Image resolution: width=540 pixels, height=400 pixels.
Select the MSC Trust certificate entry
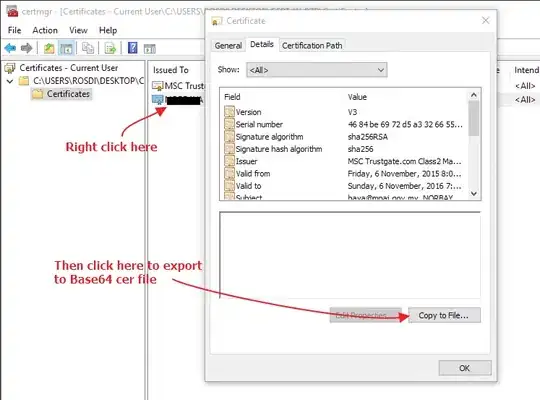coord(178,85)
